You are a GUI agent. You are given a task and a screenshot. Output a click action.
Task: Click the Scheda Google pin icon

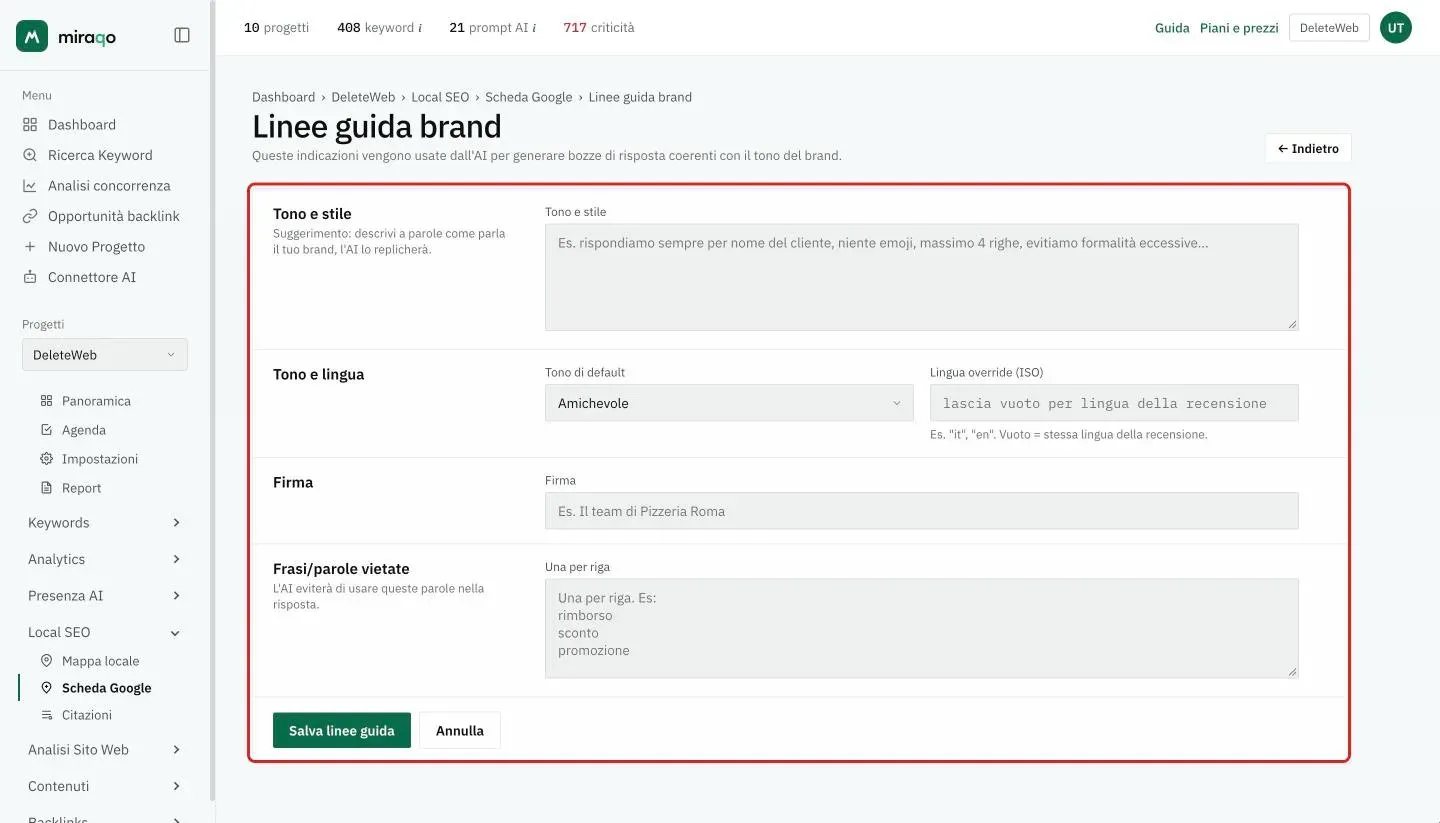pos(46,688)
